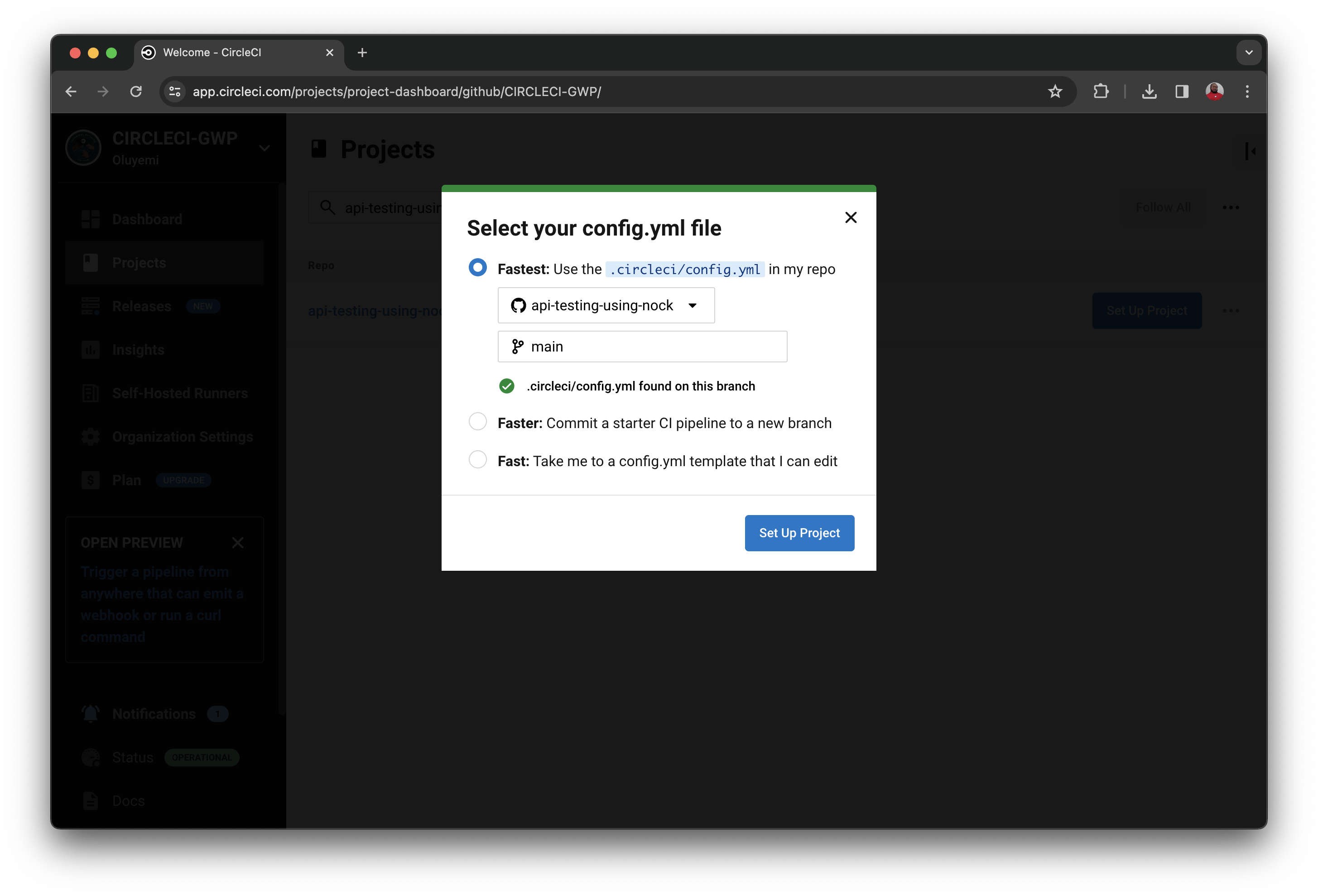The width and height of the screenshot is (1318, 896).
Task: Pick the editable config.yml template option
Action: coord(477,459)
